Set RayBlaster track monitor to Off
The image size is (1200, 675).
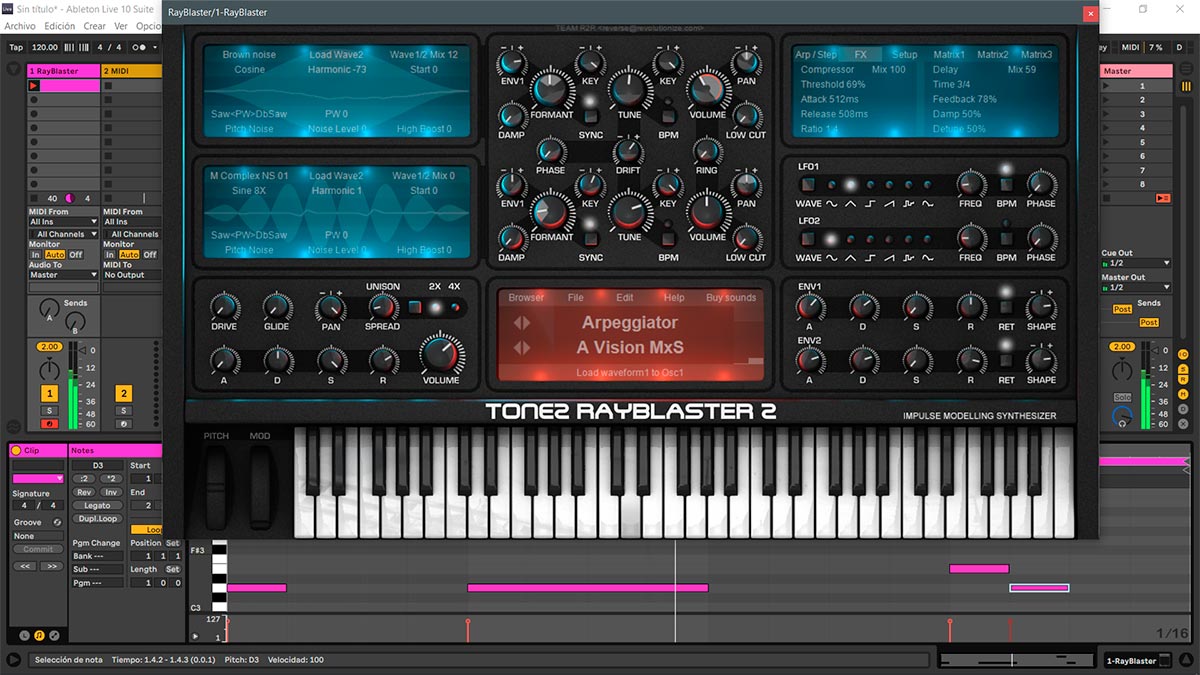pos(75,255)
